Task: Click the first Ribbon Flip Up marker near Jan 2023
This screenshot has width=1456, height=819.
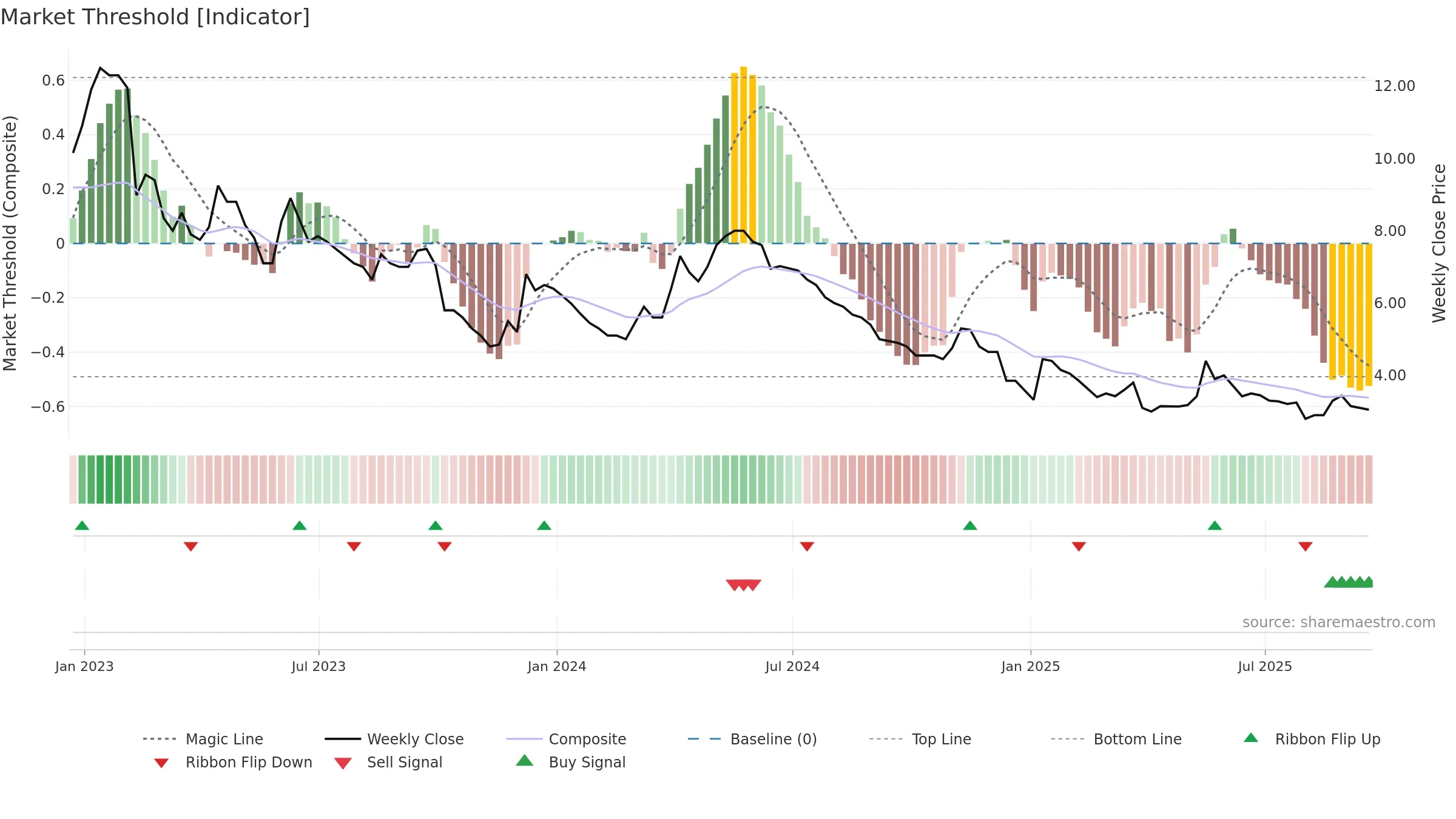Action: 82,525
